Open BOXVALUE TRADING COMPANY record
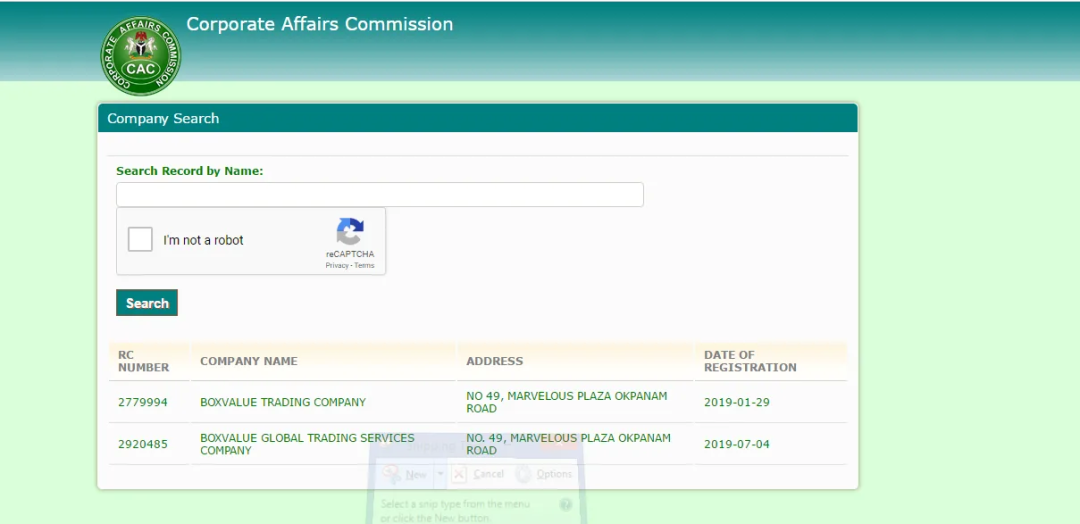 [x=283, y=403]
